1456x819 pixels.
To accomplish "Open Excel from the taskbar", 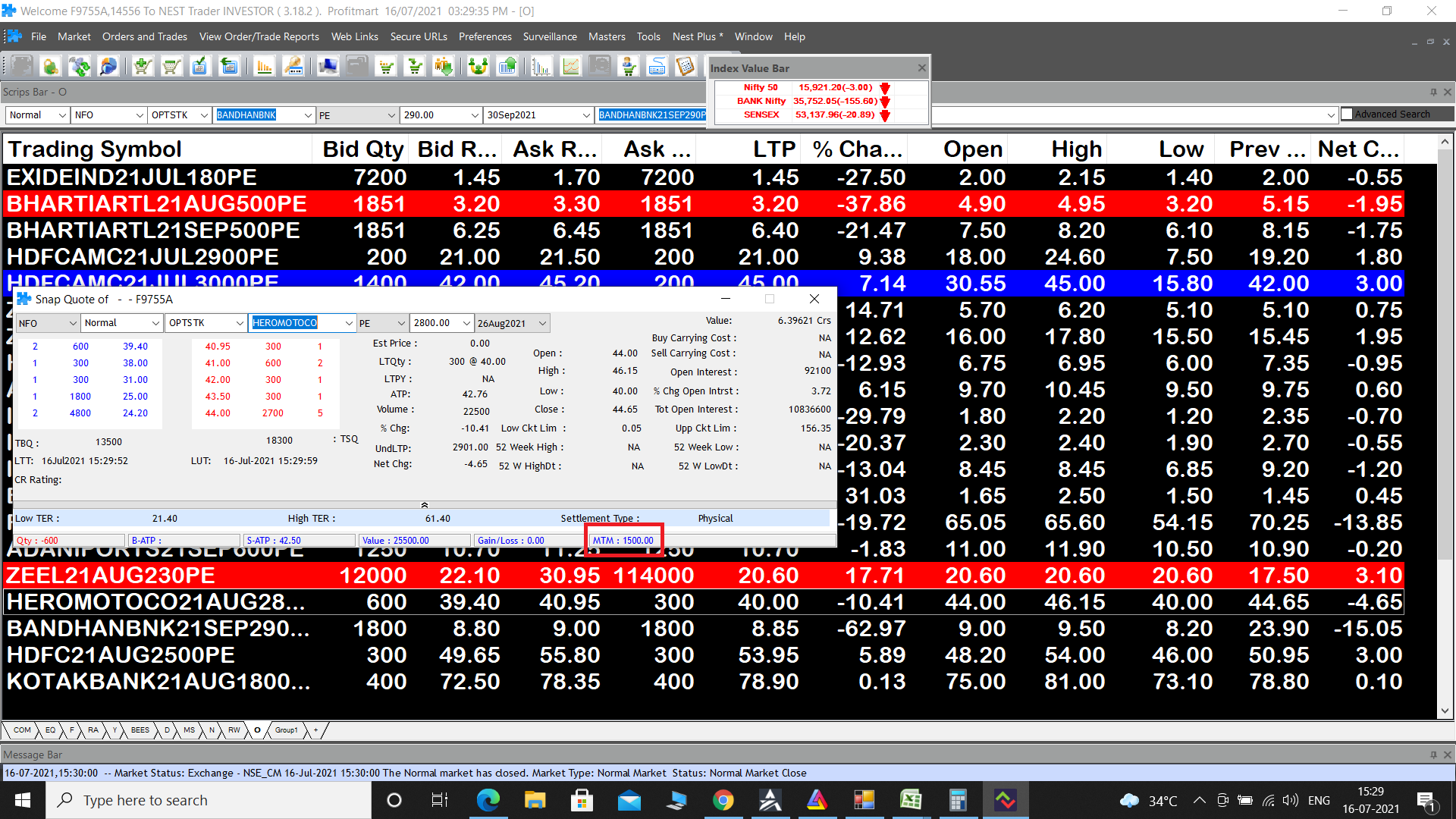I will click(911, 800).
